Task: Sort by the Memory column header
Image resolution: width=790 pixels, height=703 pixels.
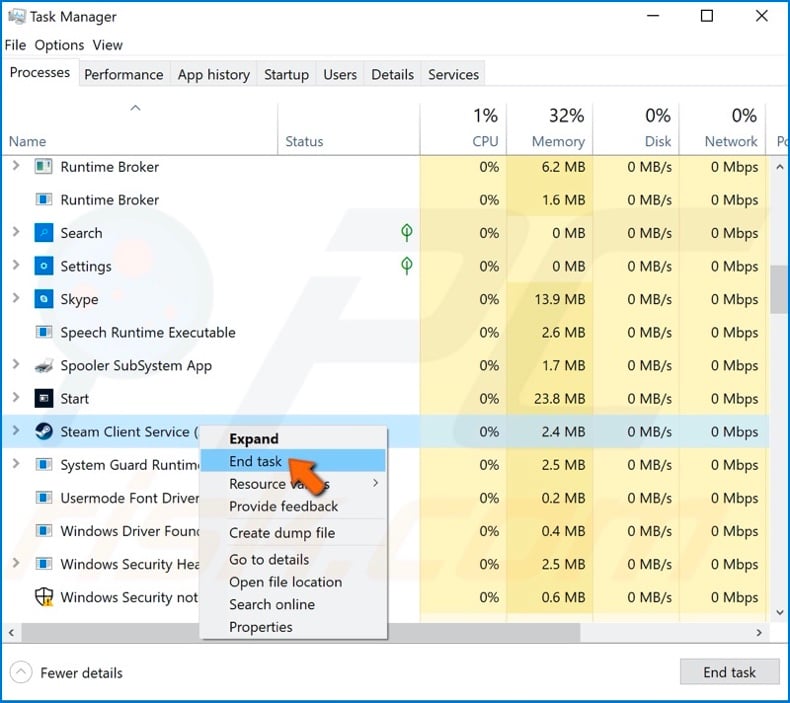Action: point(550,129)
